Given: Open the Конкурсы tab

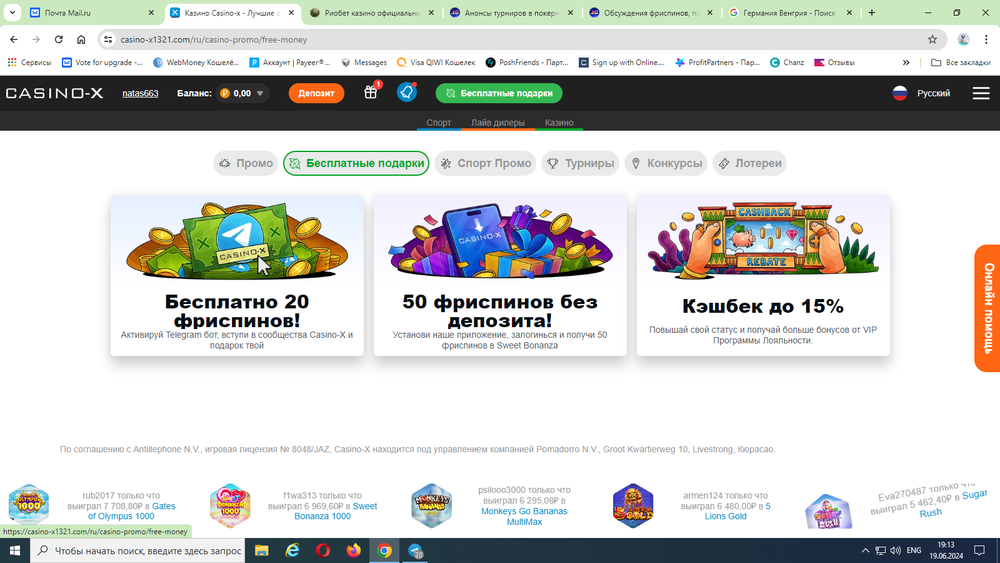Looking at the screenshot, I should [666, 163].
